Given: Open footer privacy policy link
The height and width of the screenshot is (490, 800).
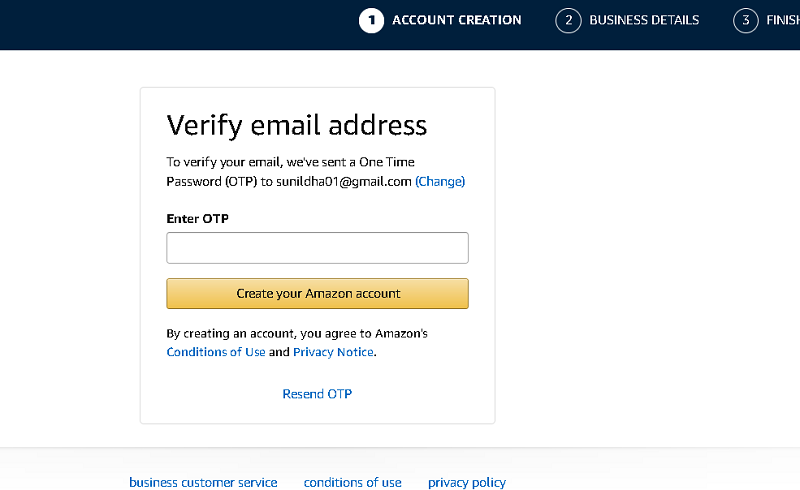Looking at the screenshot, I should tap(467, 482).
